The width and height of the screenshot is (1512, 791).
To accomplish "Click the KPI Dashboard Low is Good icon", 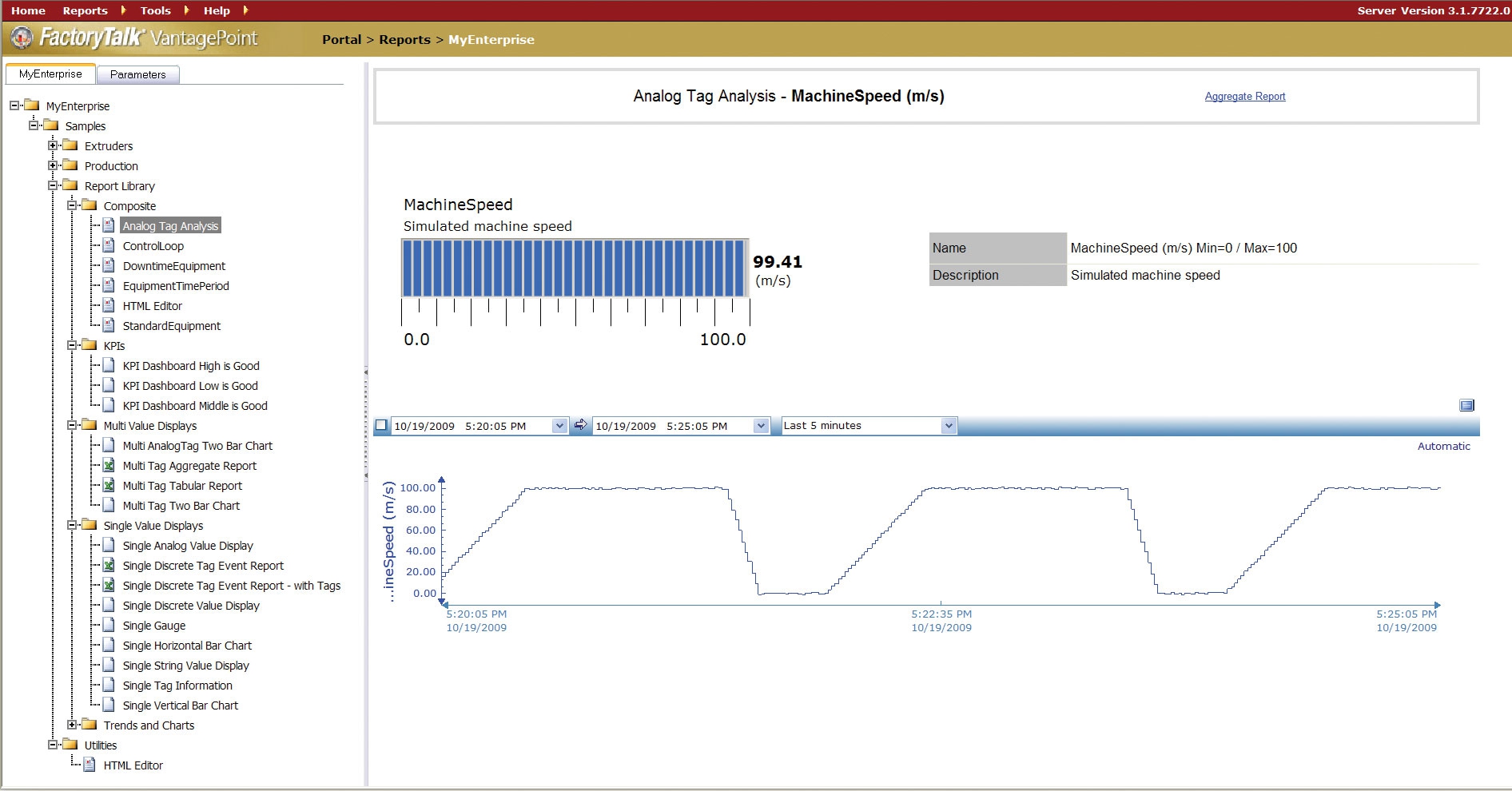I will [x=109, y=385].
